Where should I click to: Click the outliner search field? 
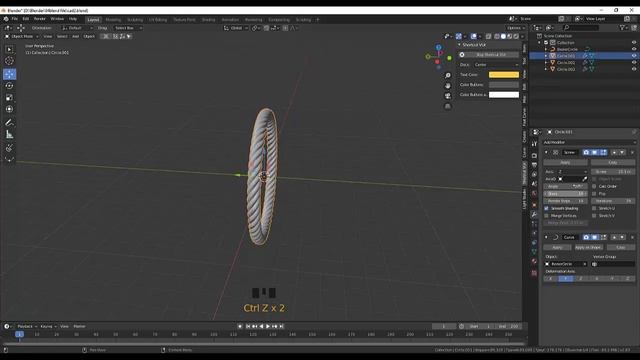[x=581, y=28]
